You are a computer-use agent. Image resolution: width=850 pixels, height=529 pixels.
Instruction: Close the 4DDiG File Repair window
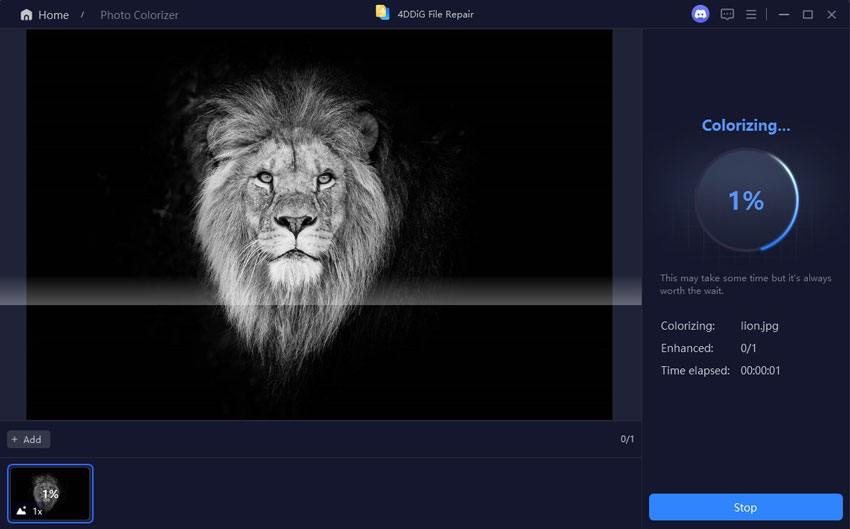[831, 14]
